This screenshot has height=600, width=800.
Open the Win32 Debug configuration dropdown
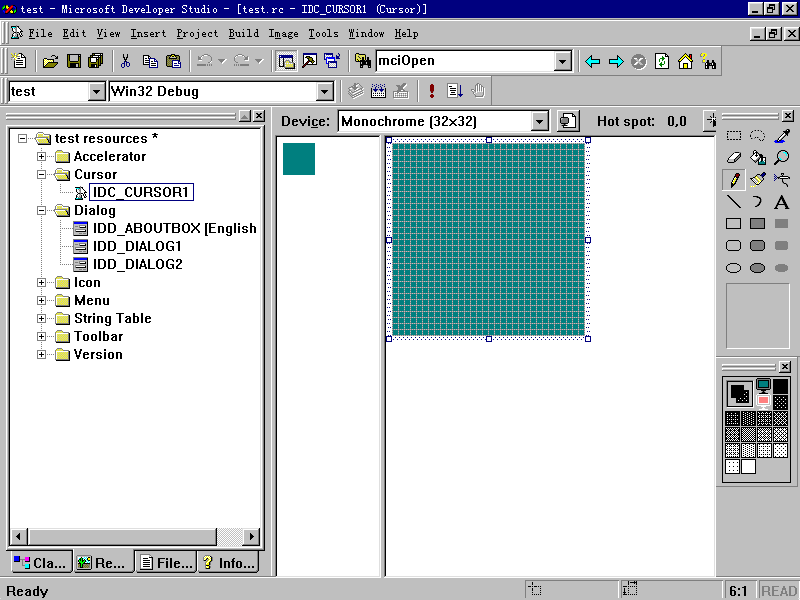[x=324, y=92]
